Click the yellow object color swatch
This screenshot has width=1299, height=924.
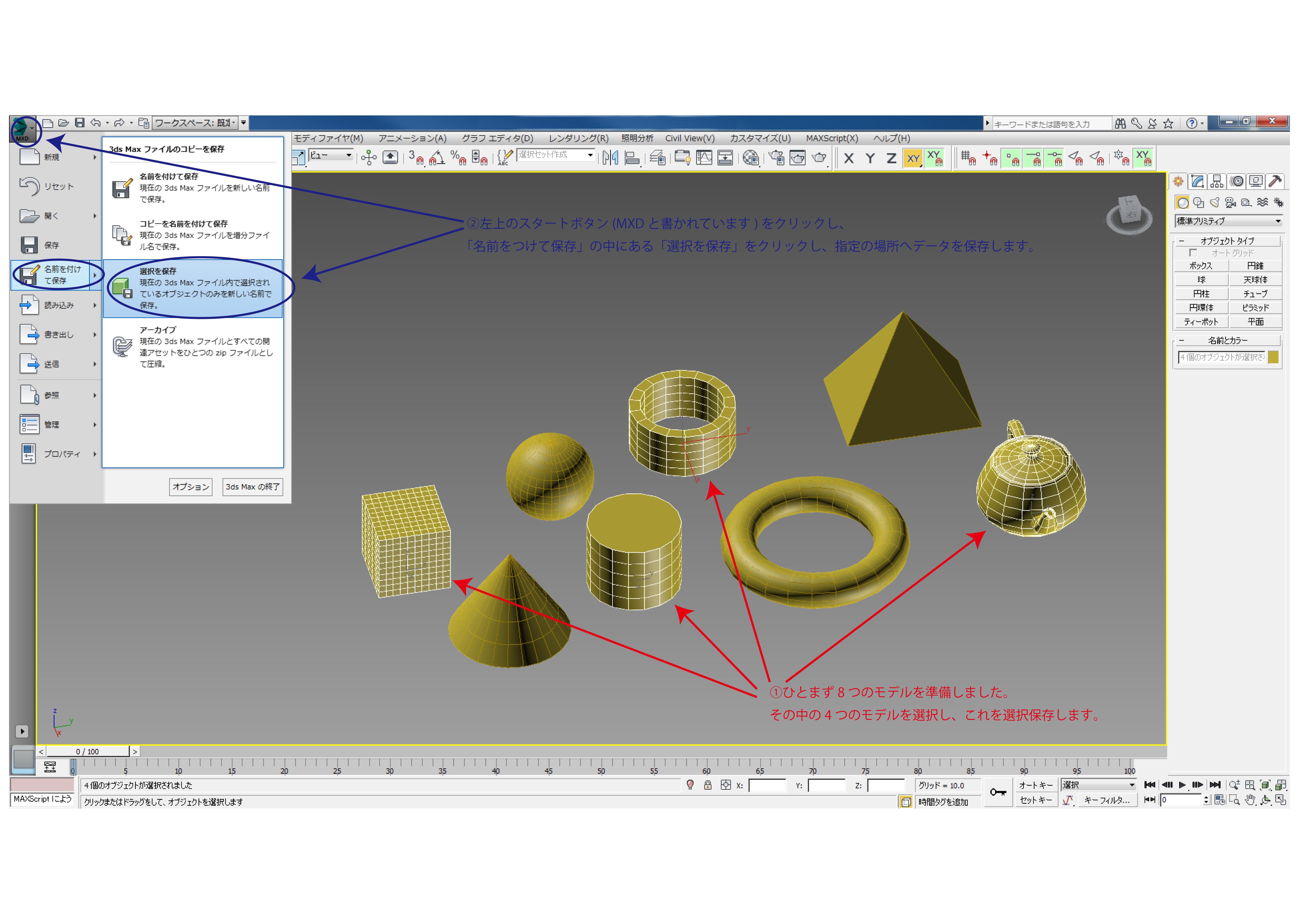coord(1273,357)
